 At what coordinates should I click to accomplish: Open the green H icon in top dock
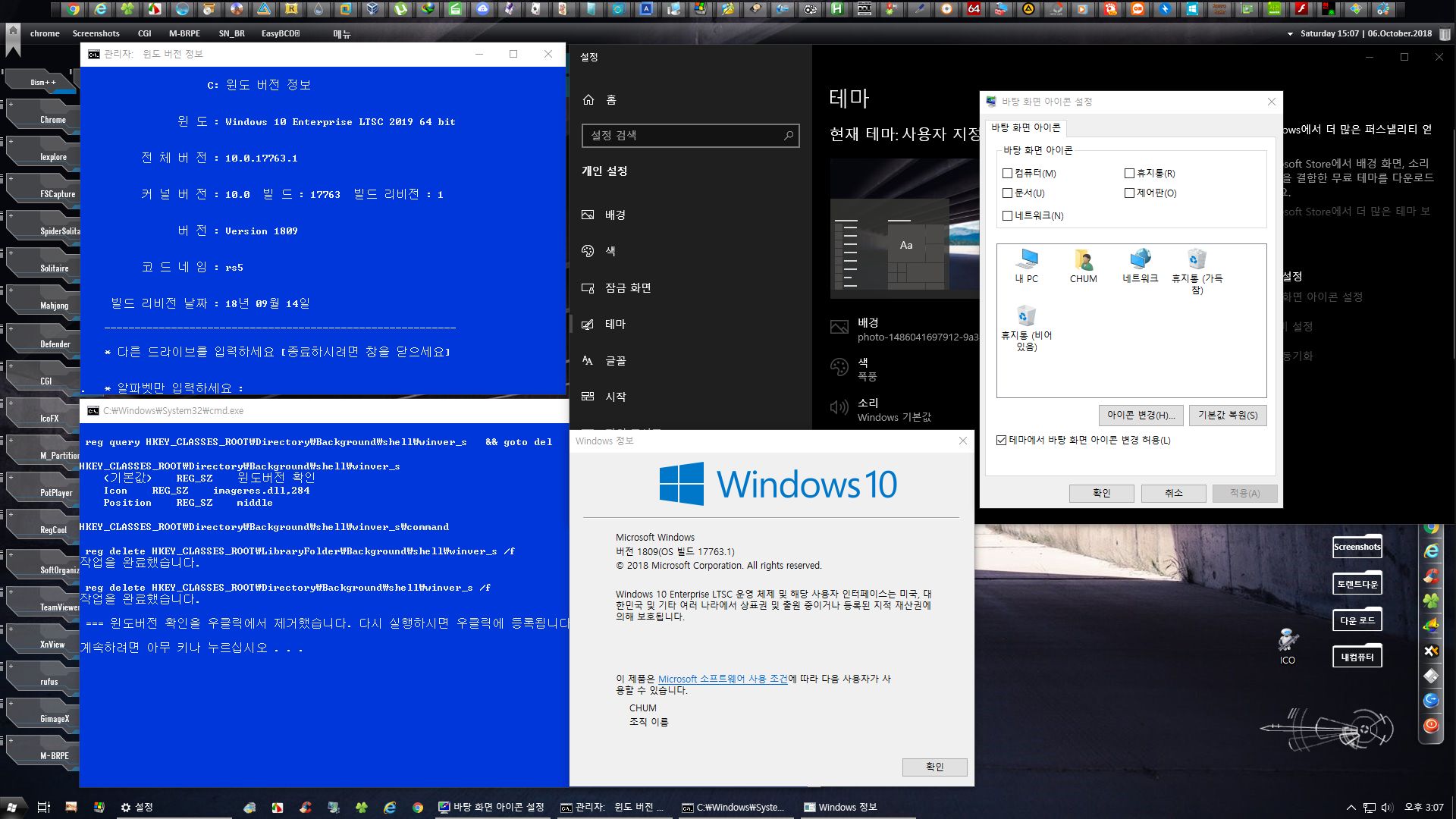tap(837, 9)
